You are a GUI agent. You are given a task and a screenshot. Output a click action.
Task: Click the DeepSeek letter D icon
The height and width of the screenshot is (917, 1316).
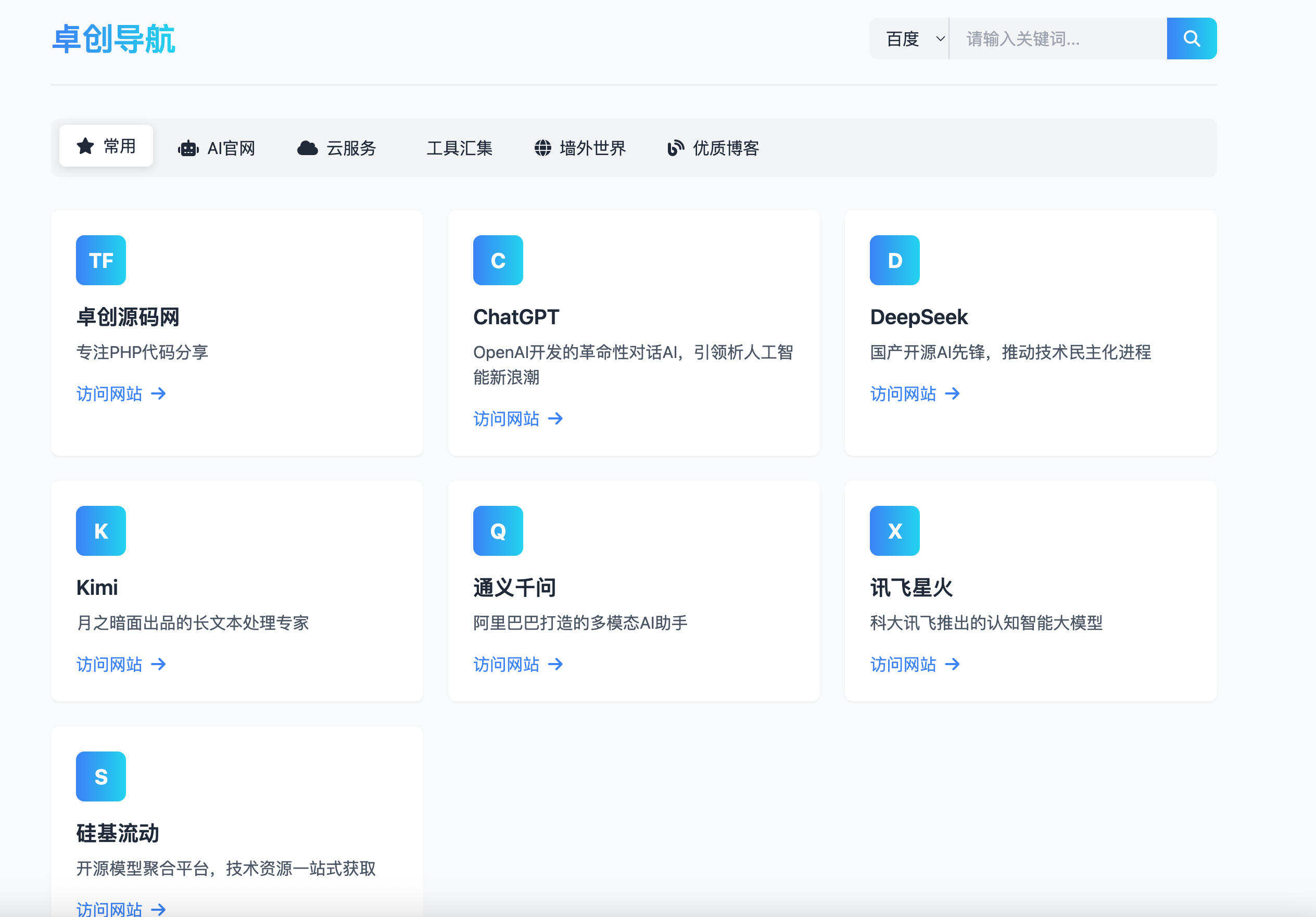[x=894, y=260]
